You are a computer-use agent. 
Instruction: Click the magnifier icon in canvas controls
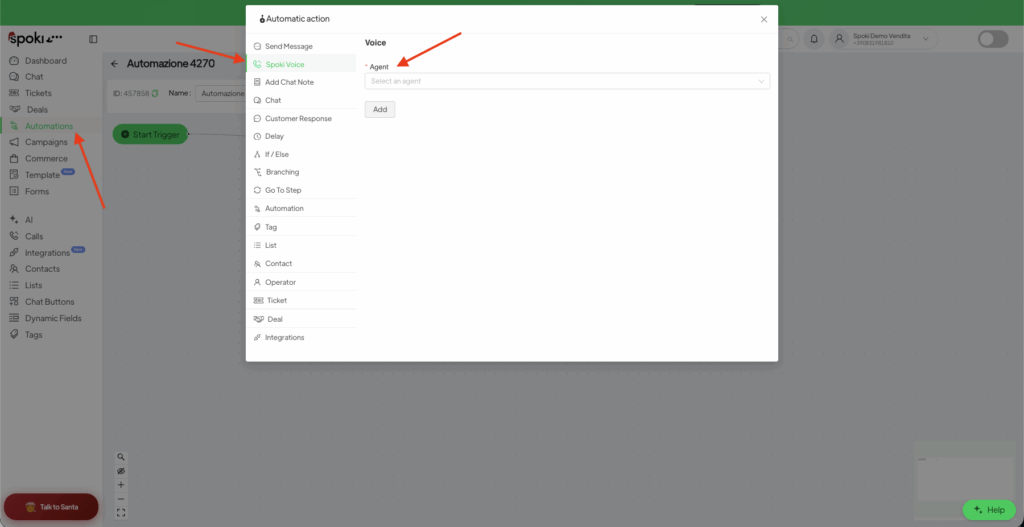121,456
